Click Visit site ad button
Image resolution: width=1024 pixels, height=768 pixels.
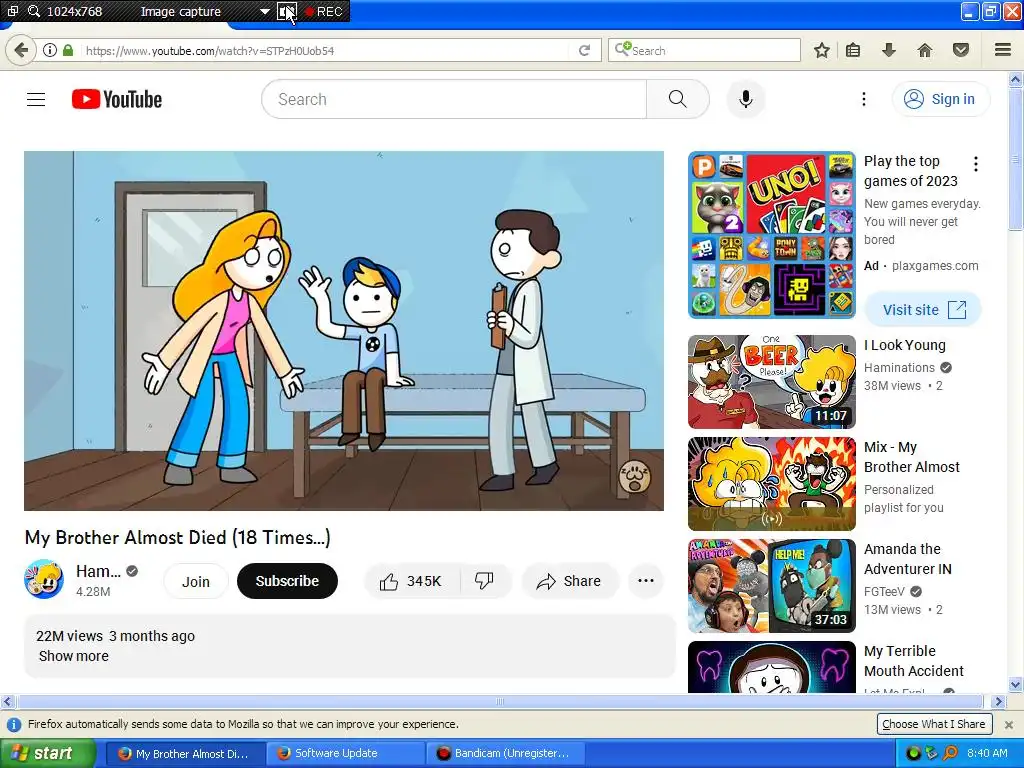923,310
